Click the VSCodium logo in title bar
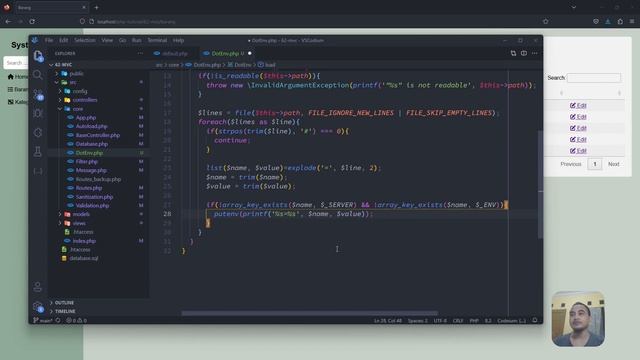 pyautogui.click(x=35, y=40)
